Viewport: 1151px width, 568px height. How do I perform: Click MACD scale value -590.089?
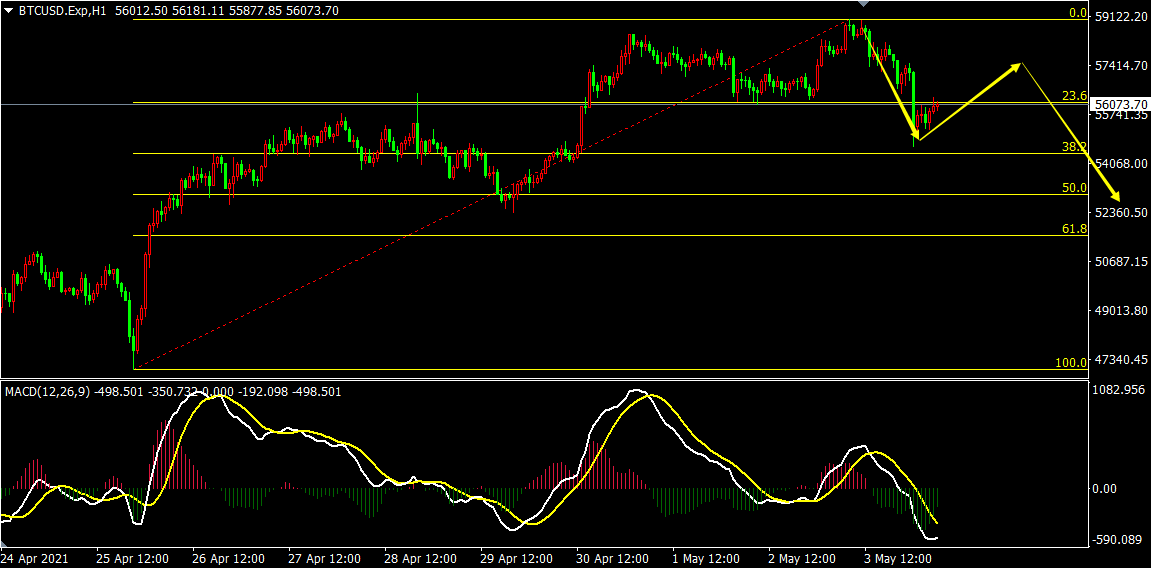1119,542
